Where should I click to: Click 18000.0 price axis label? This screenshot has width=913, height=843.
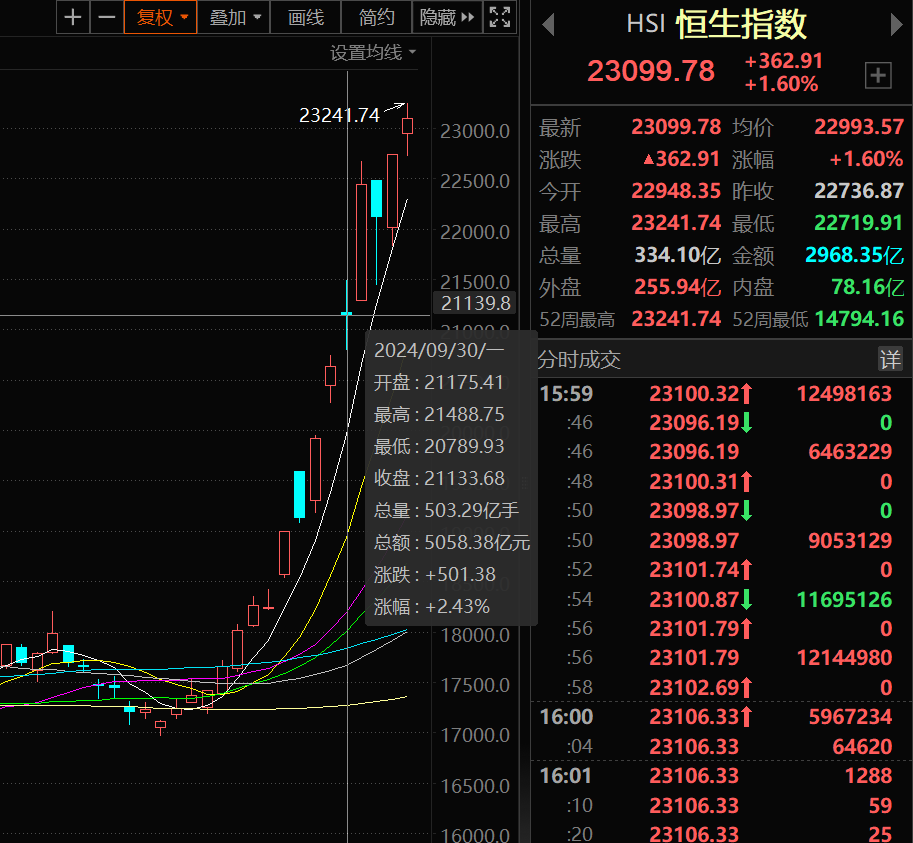[475, 635]
